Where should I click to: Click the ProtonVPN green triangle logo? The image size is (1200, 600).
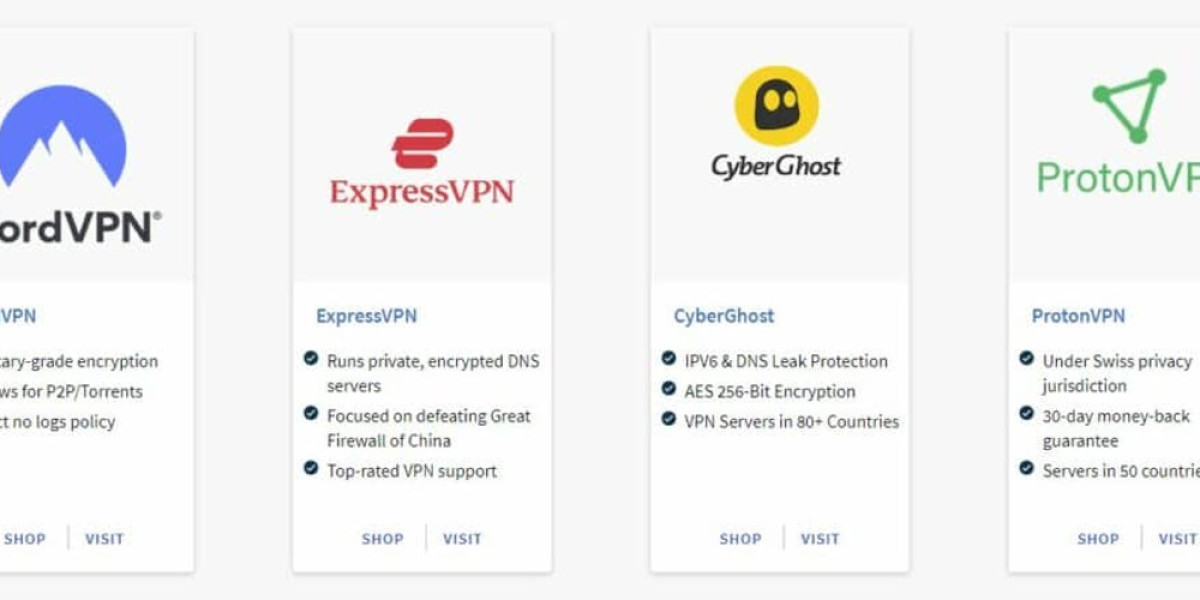pyautogui.click(x=1130, y=105)
